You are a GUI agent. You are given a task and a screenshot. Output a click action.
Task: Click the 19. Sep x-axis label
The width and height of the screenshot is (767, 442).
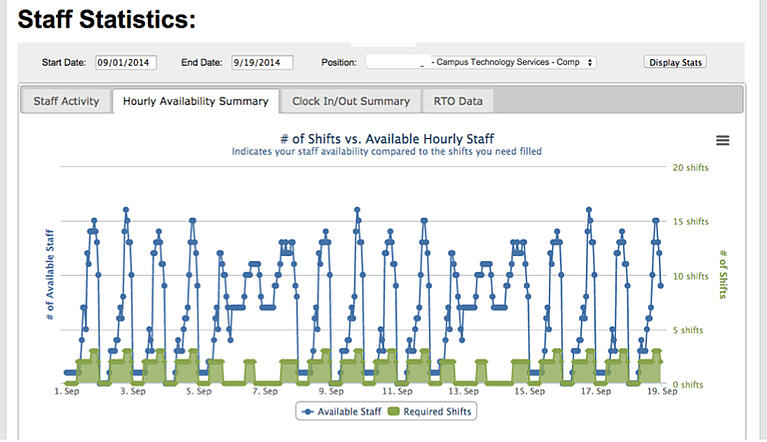[x=661, y=392]
